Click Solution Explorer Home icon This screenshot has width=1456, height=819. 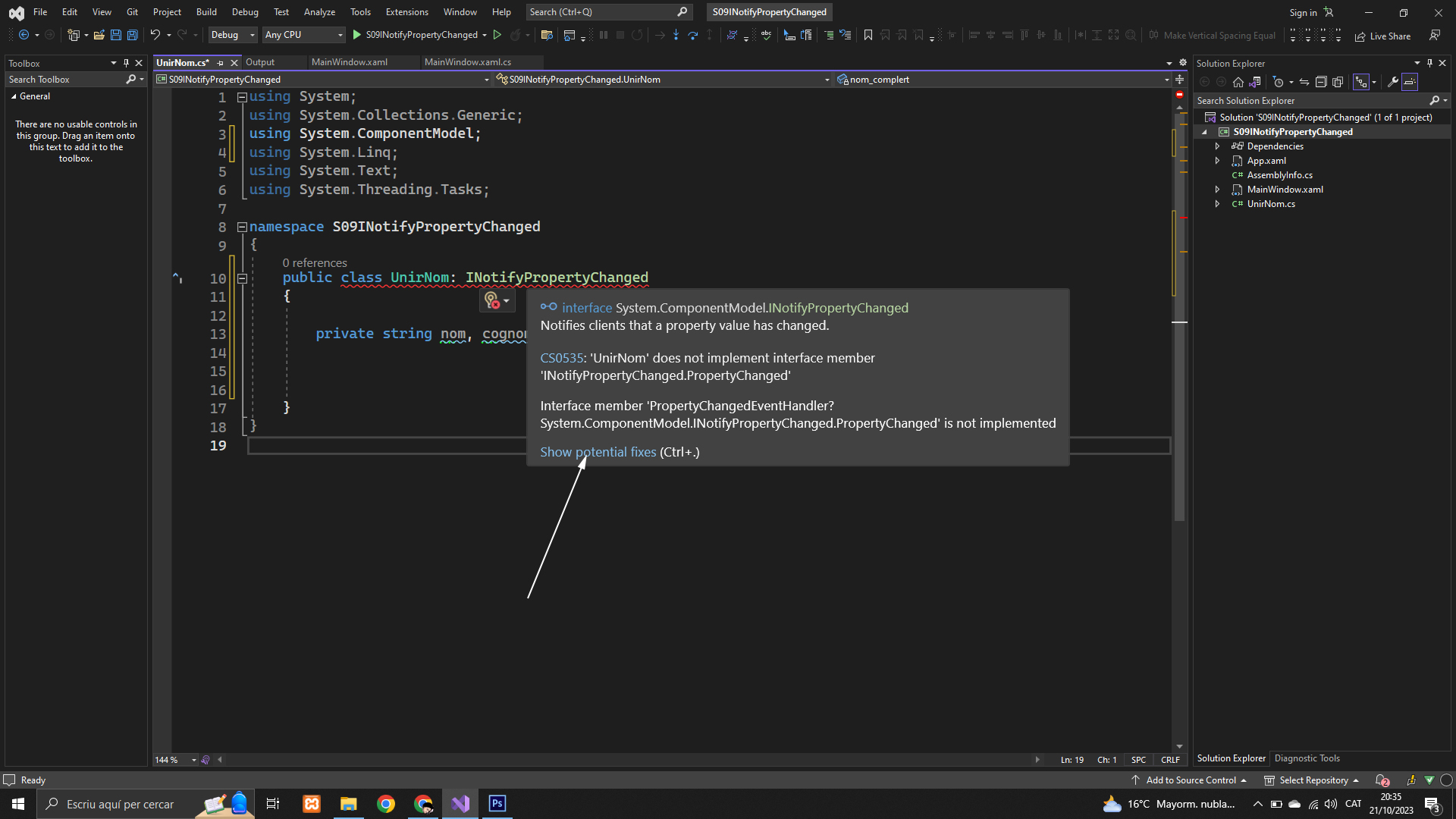(1238, 82)
